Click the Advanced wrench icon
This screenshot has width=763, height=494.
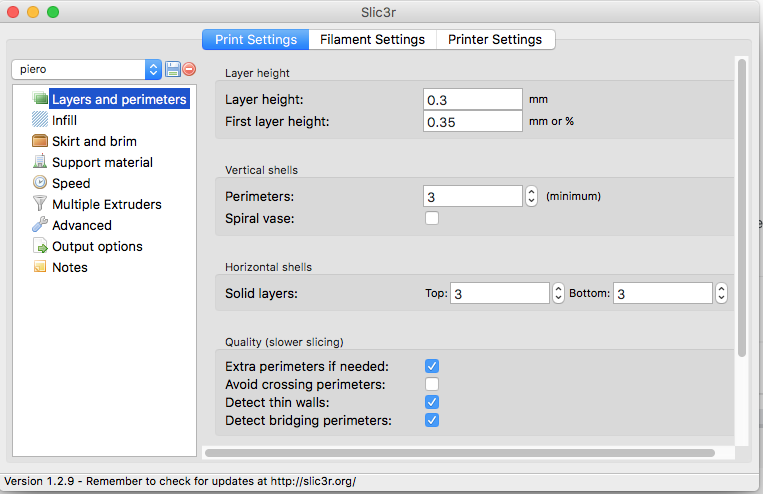click(x=40, y=224)
